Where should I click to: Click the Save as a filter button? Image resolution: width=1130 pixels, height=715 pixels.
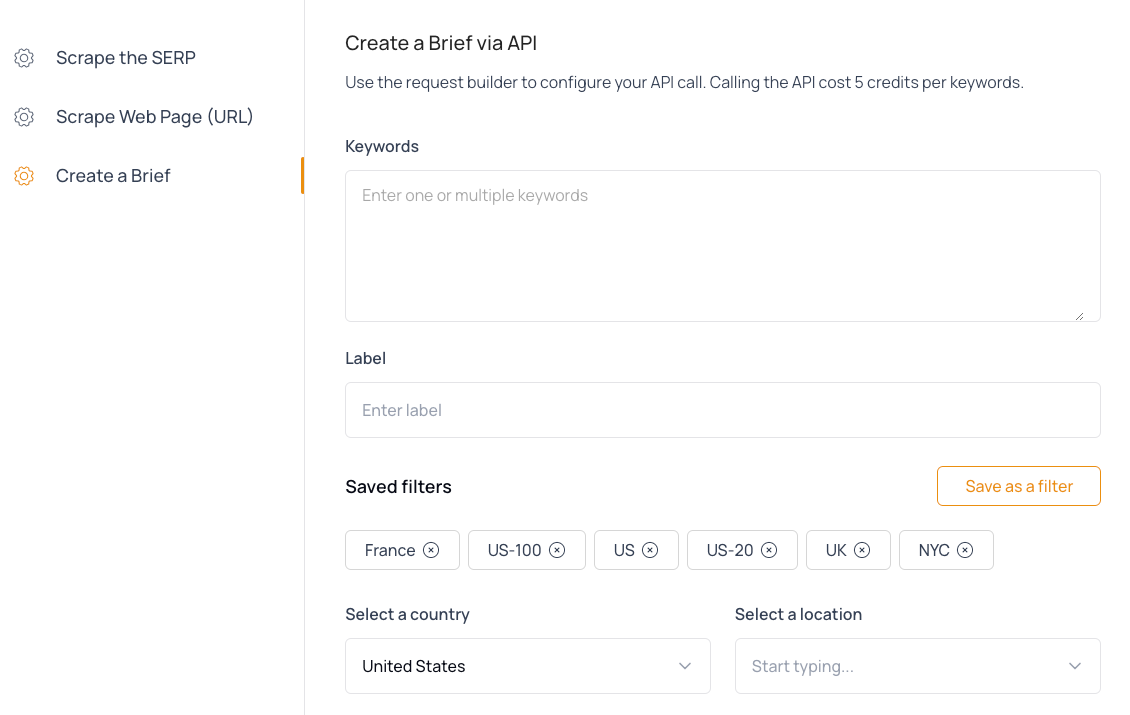1018,485
